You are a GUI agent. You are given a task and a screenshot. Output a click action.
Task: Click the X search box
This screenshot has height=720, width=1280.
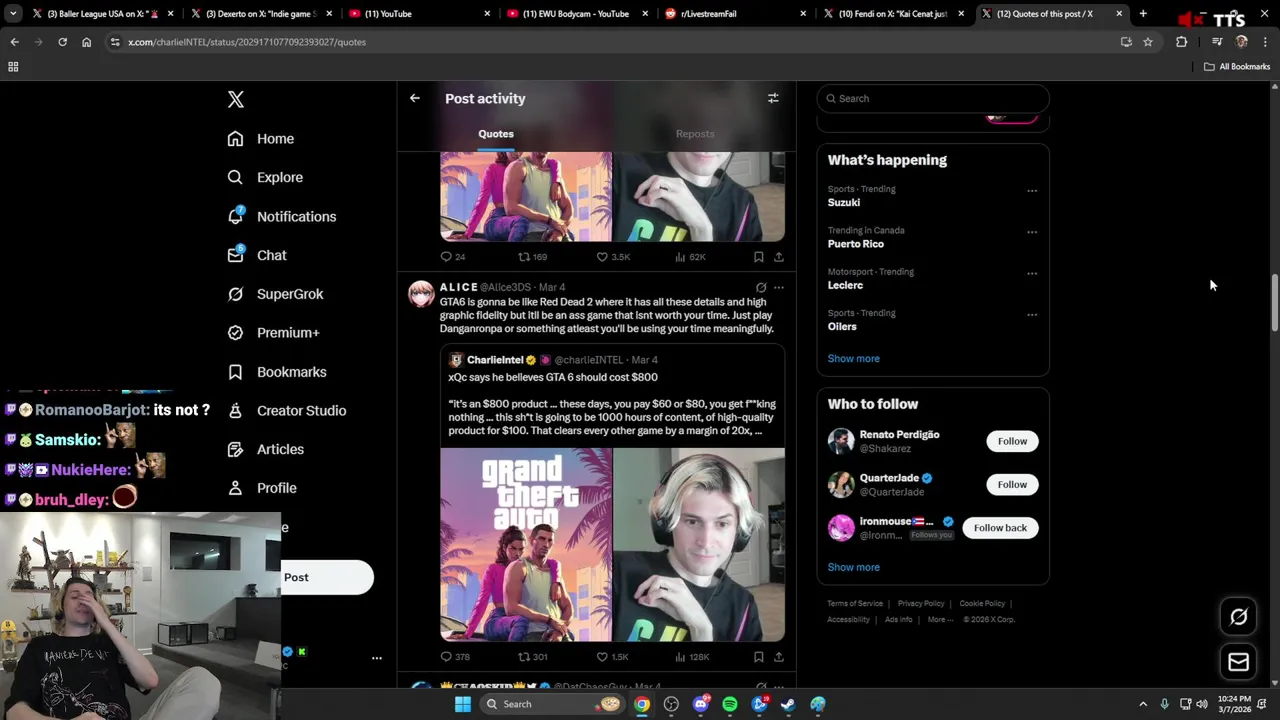[933, 98]
